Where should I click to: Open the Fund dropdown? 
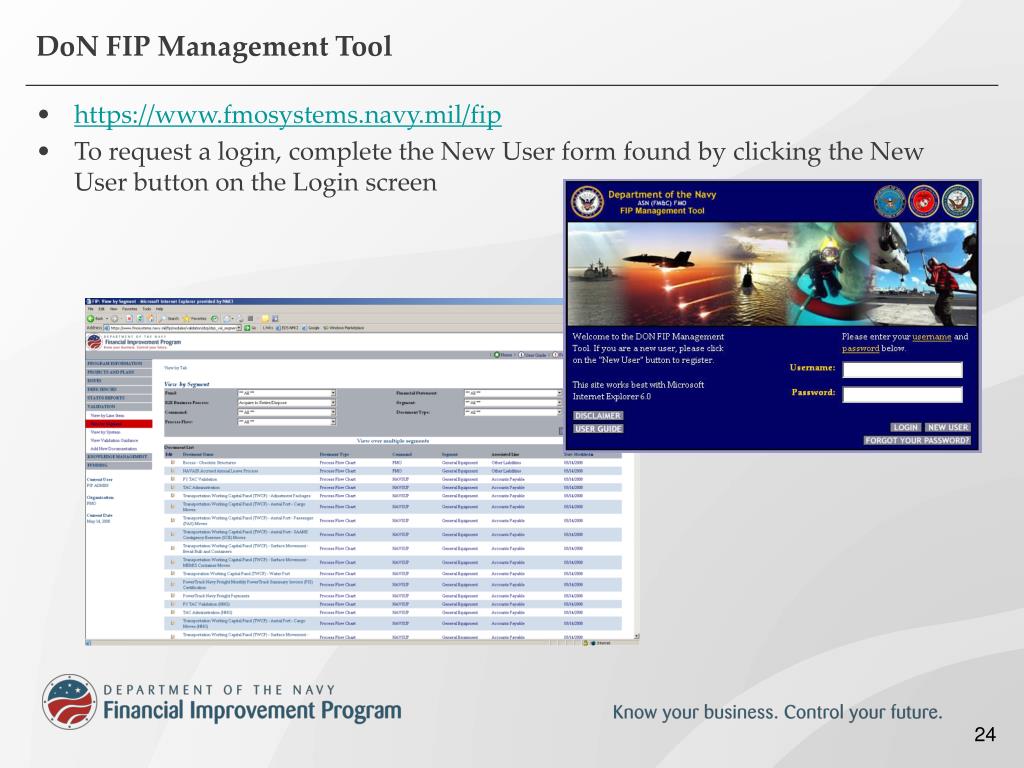point(286,393)
